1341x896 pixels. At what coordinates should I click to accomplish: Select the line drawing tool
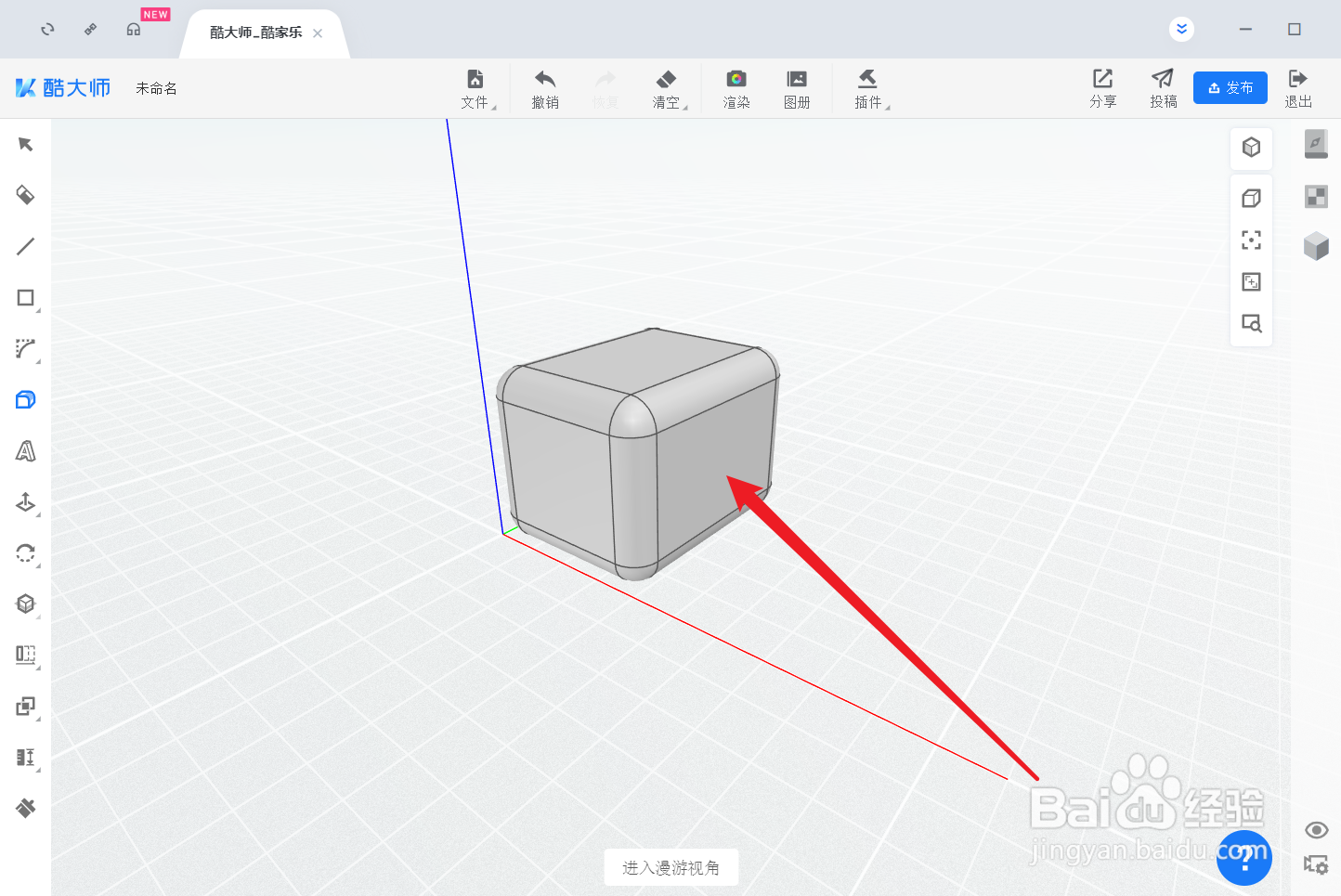tap(25, 246)
